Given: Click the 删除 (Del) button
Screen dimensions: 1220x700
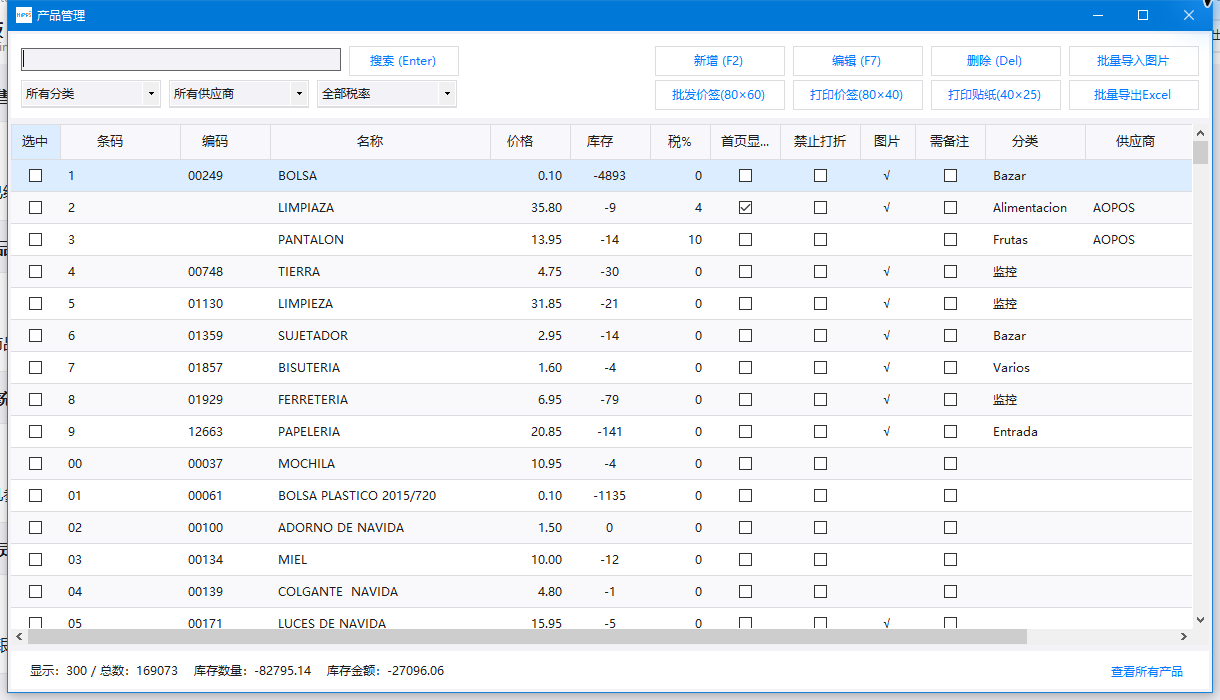Looking at the screenshot, I should pos(995,61).
